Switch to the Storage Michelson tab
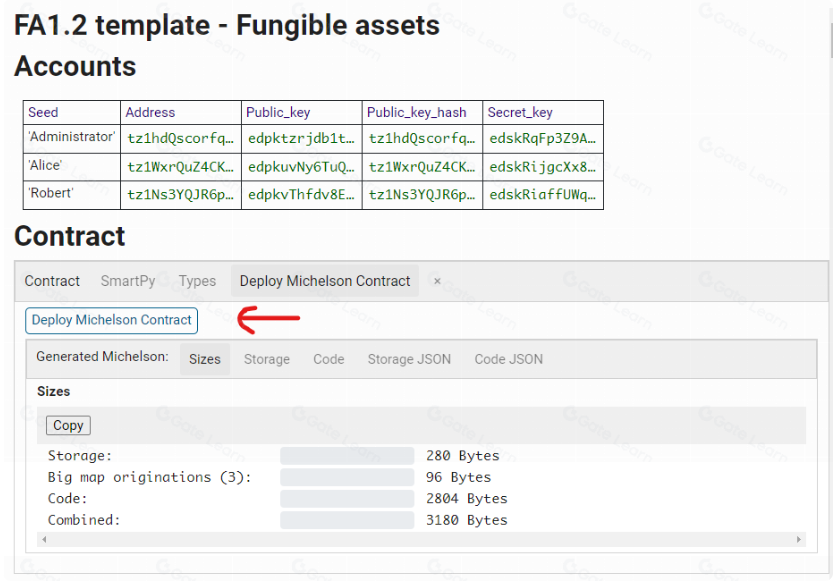Image resolution: width=839 pixels, height=584 pixels. 267,359
